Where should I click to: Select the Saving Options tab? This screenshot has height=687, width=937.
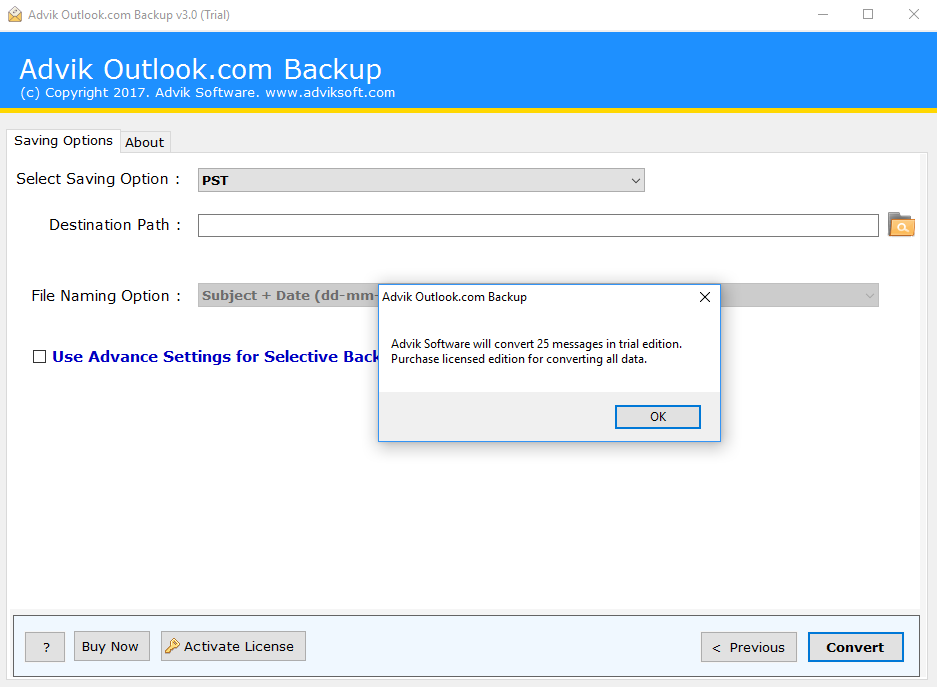point(63,141)
